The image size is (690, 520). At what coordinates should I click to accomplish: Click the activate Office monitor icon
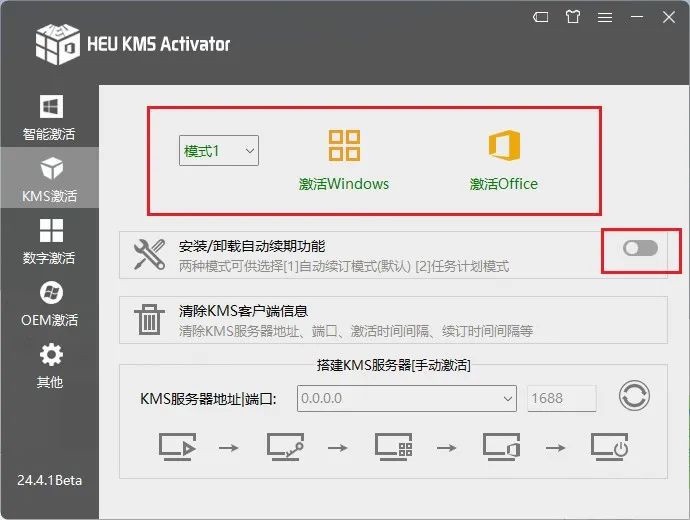[x=501, y=447]
